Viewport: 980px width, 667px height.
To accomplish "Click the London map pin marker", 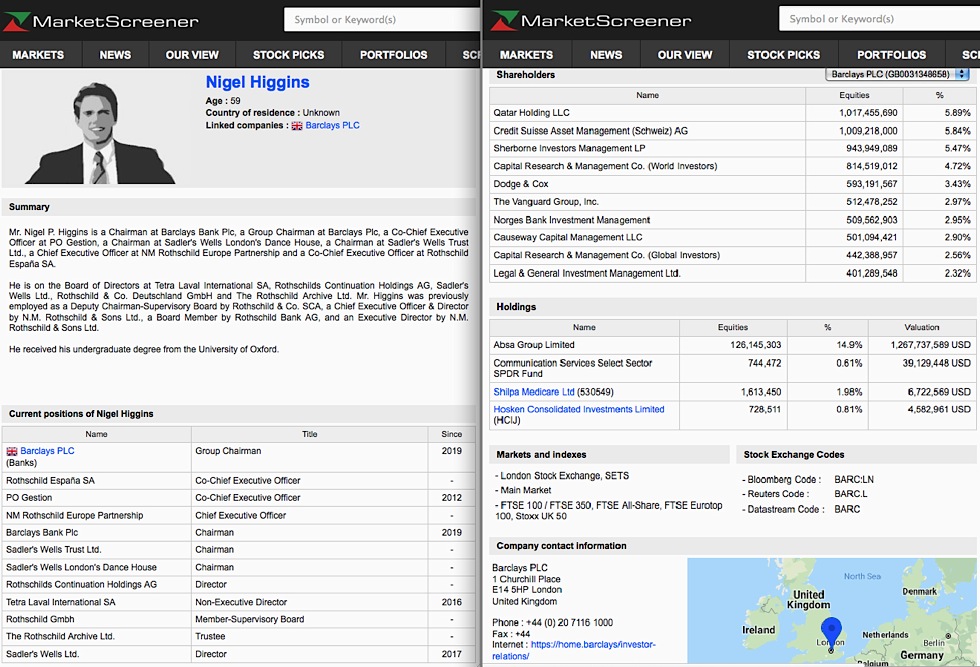I will coord(831,633).
